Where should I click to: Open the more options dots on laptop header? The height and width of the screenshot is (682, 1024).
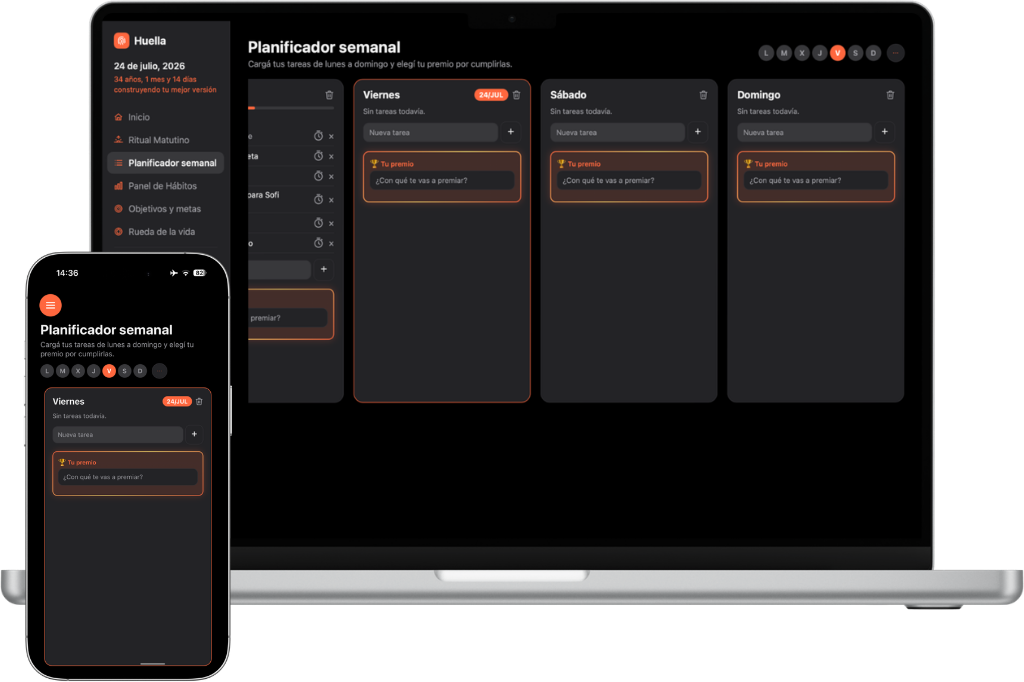(x=896, y=53)
